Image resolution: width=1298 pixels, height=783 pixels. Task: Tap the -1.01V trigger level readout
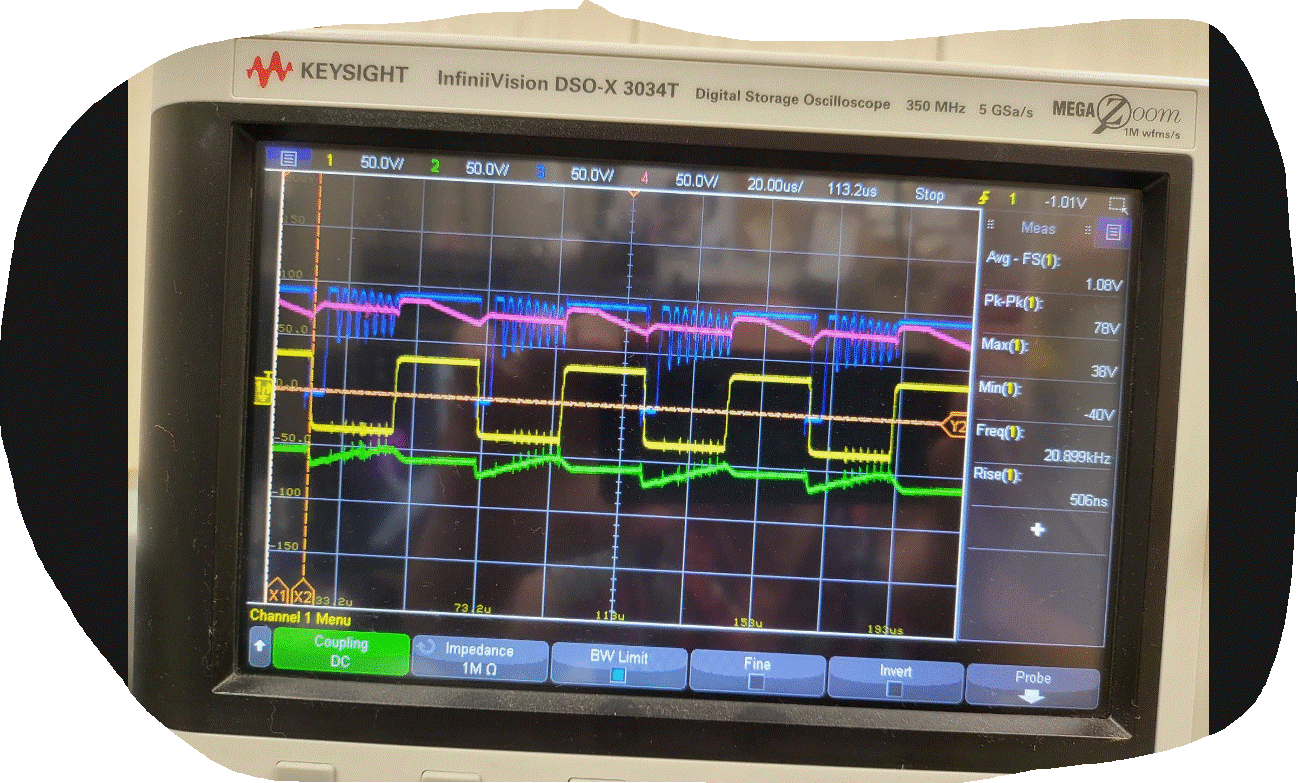(1064, 202)
